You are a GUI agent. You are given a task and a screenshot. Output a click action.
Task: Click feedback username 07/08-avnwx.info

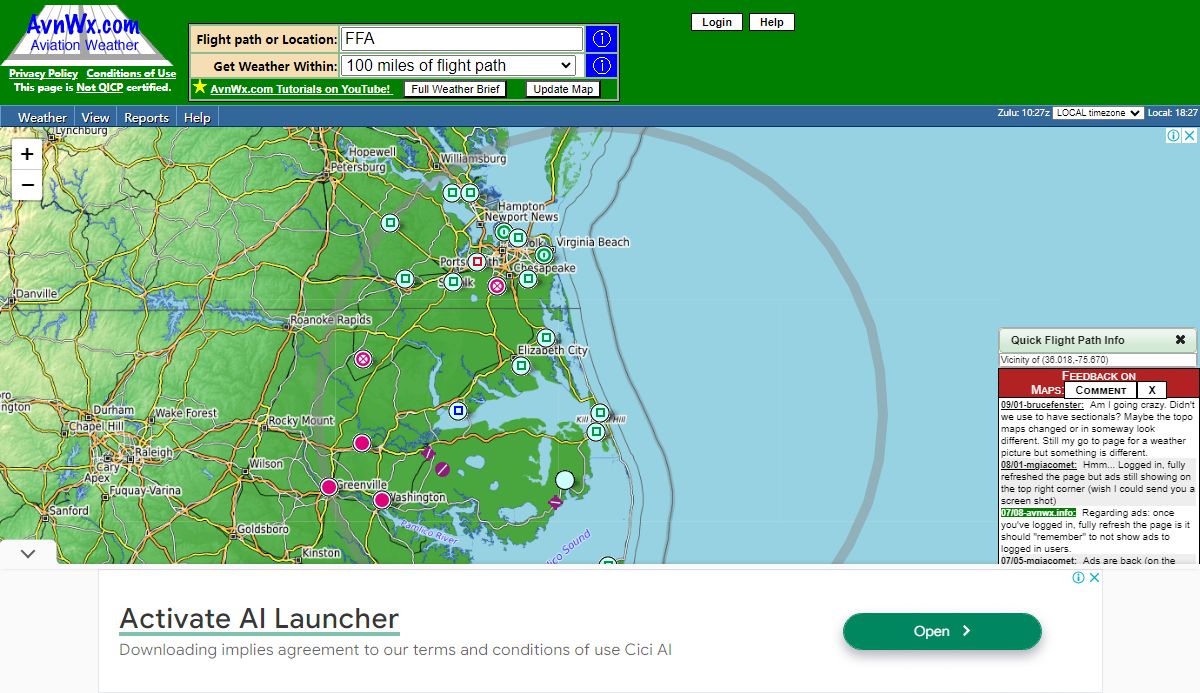(1038, 513)
